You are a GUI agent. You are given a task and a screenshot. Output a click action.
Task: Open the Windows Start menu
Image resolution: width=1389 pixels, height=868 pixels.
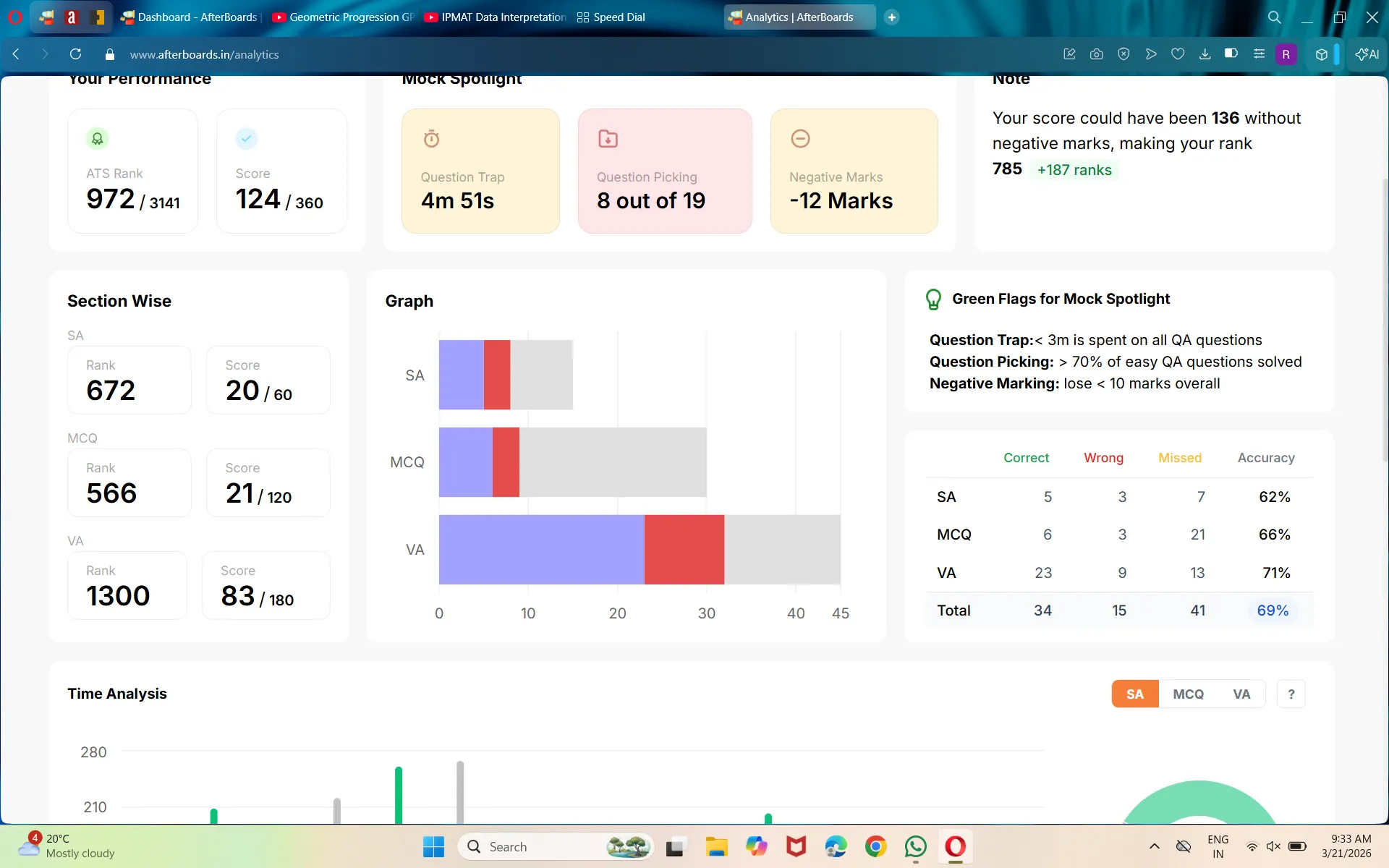[433, 846]
